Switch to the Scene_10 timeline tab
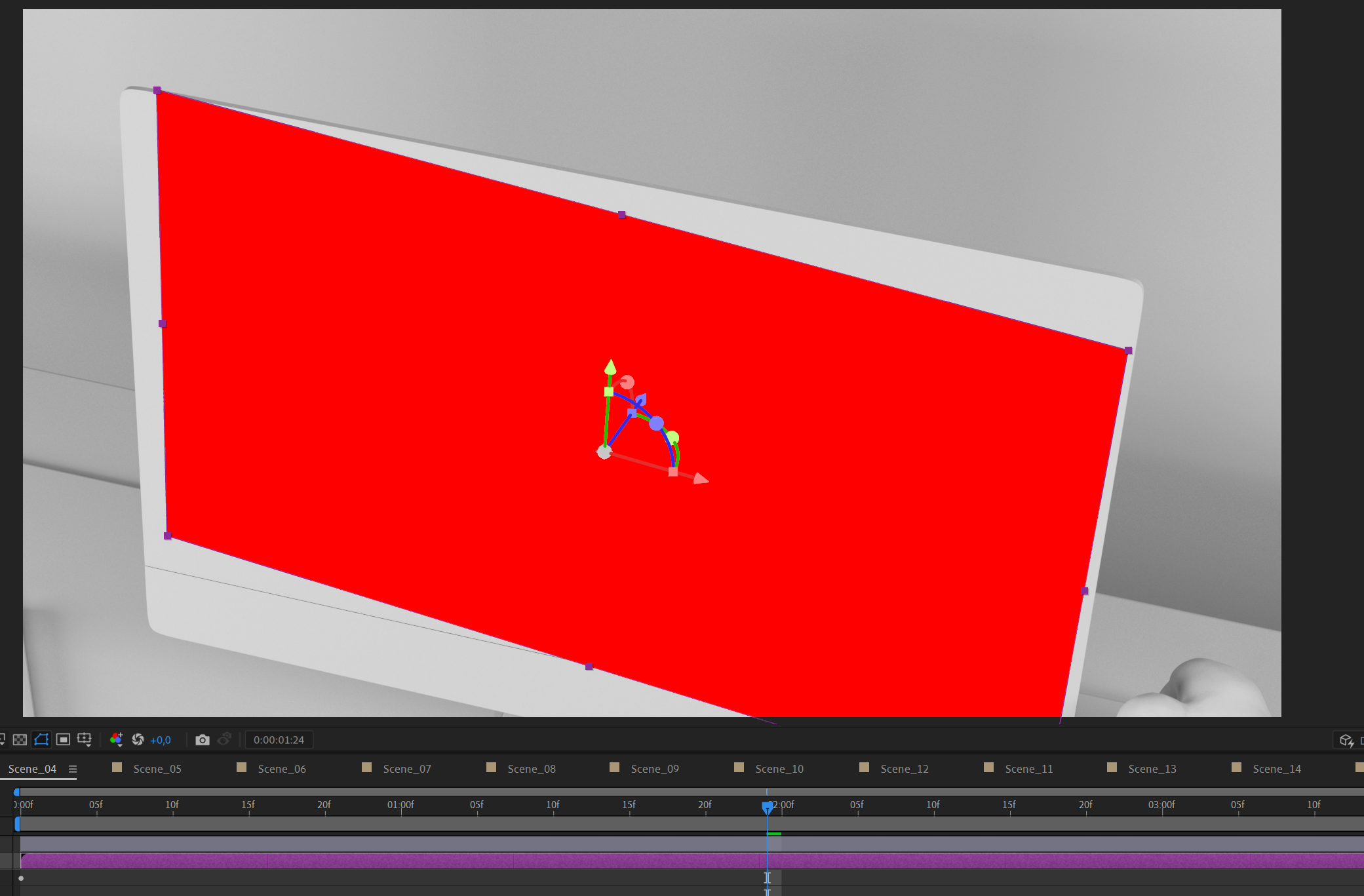 pos(779,769)
